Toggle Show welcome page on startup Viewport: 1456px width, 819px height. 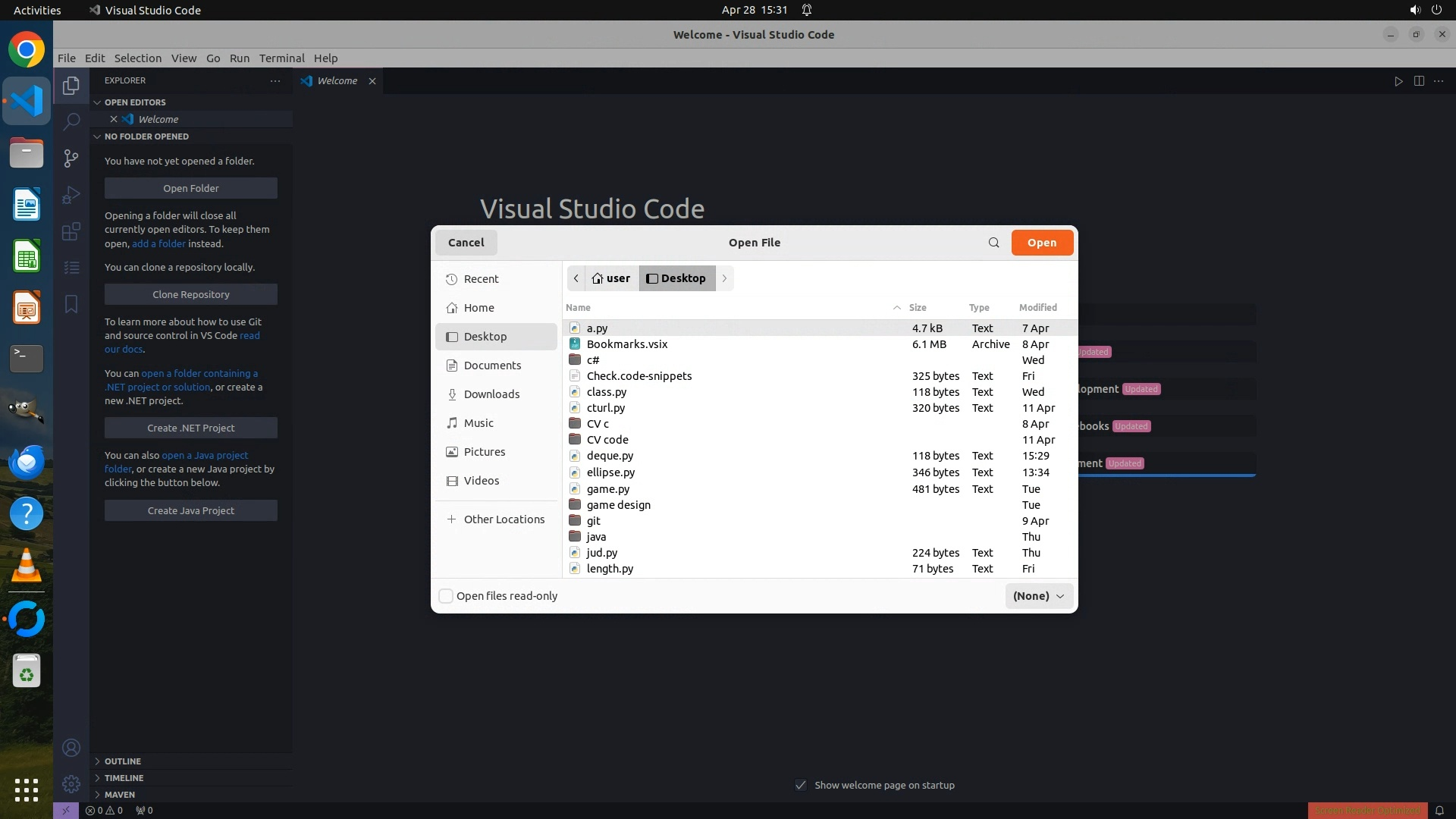pyautogui.click(x=801, y=785)
